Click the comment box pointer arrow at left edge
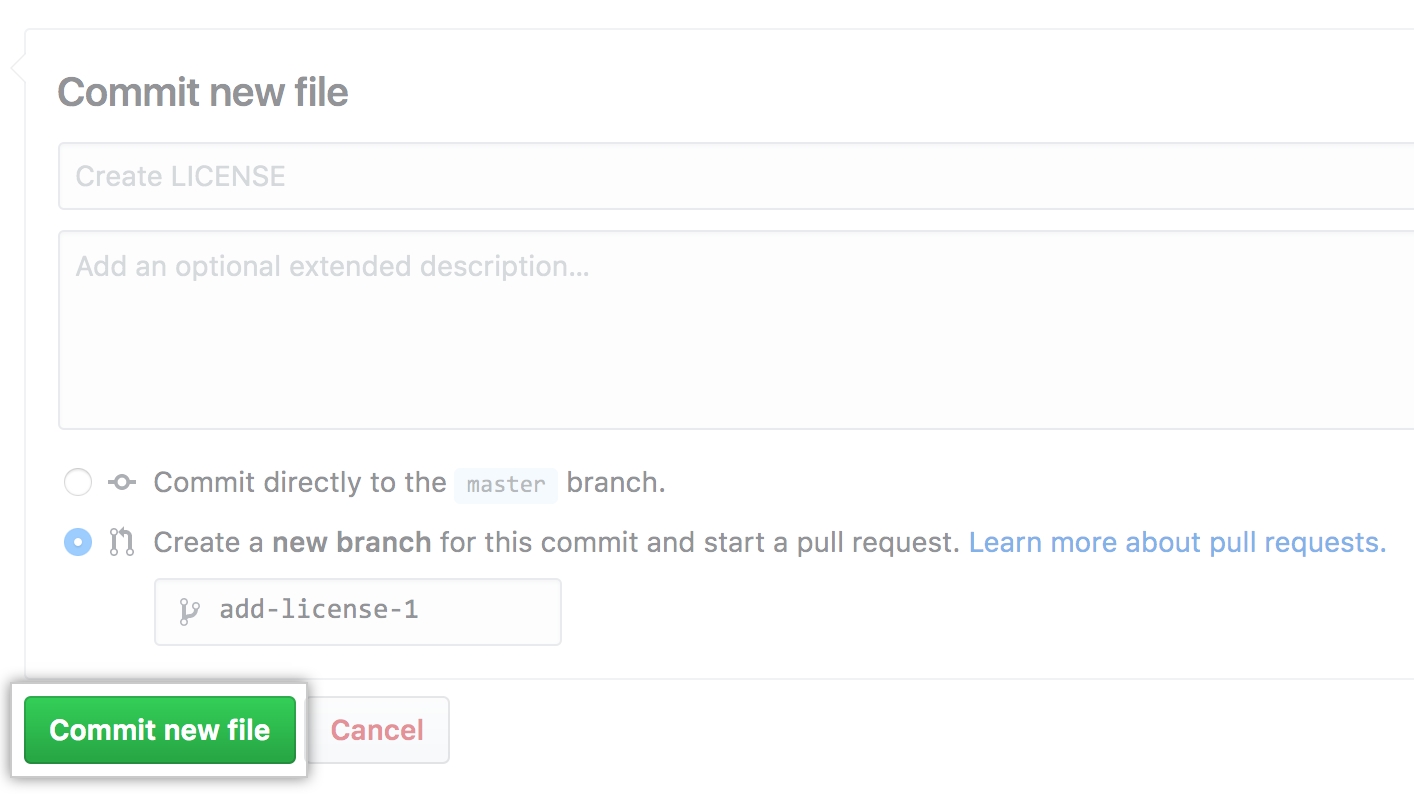Viewport: 1414px width, 794px height. [17, 67]
